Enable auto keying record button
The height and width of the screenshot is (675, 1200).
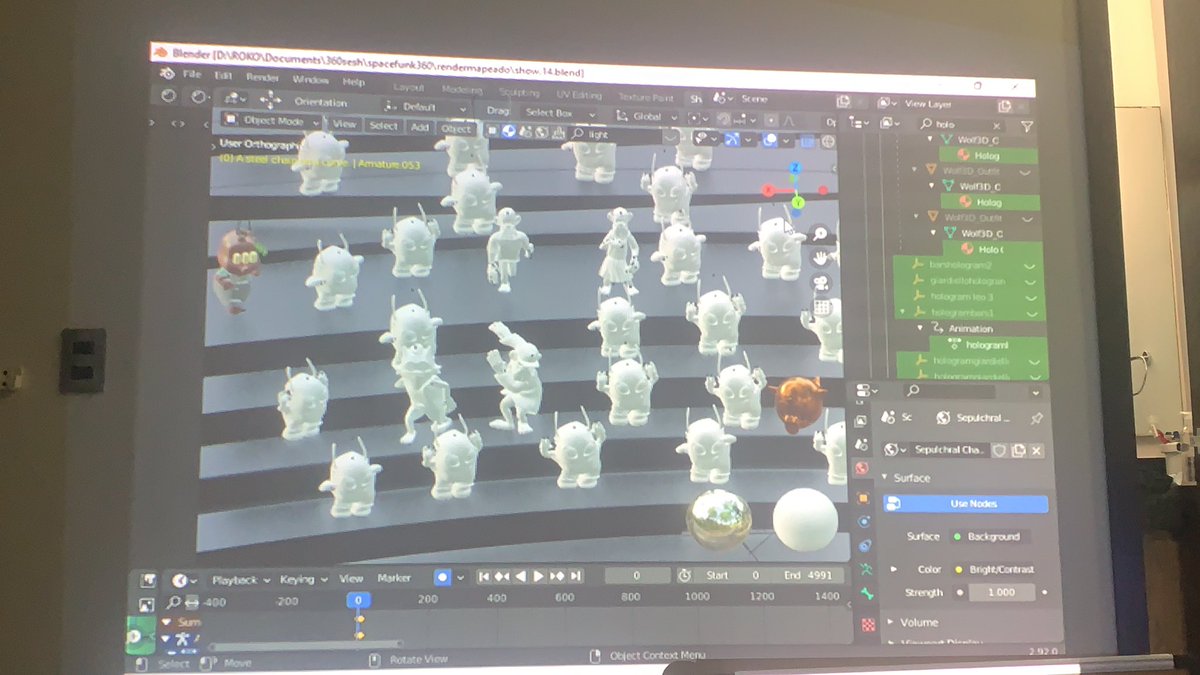coord(442,577)
